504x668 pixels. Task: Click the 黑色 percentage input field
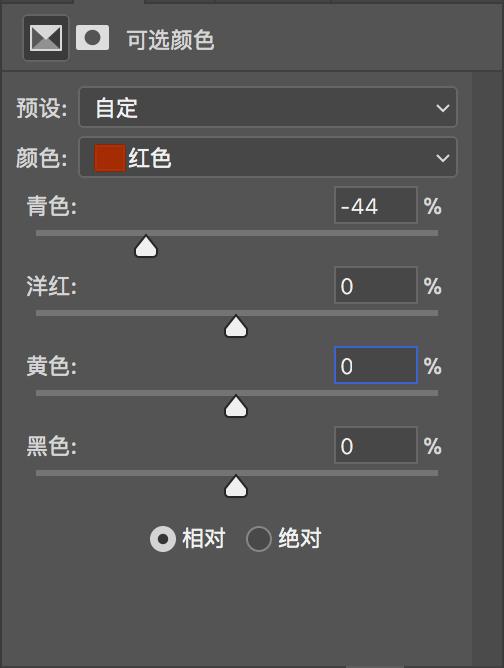point(376,445)
